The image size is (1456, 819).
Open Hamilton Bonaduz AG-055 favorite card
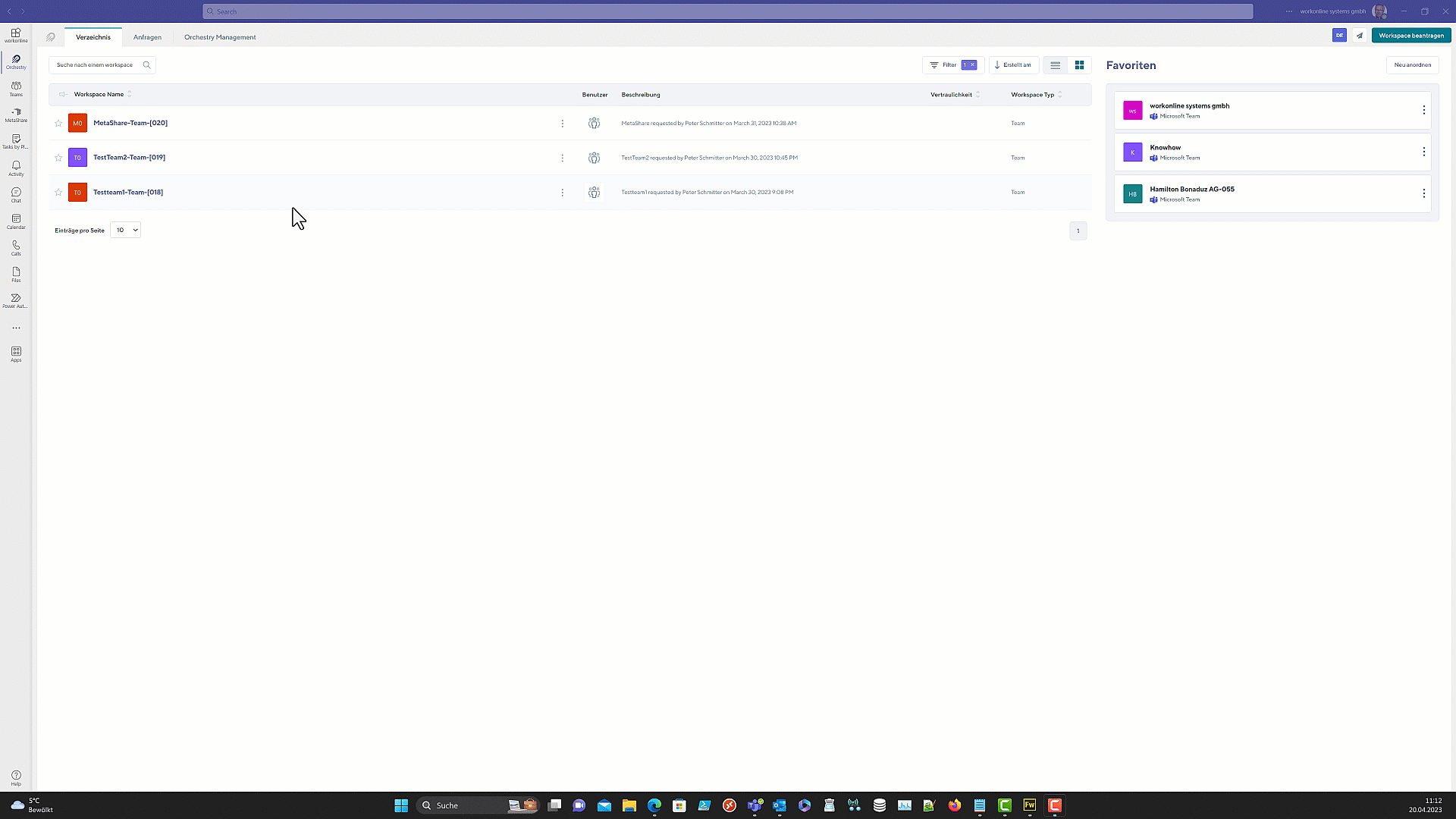[1272, 194]
